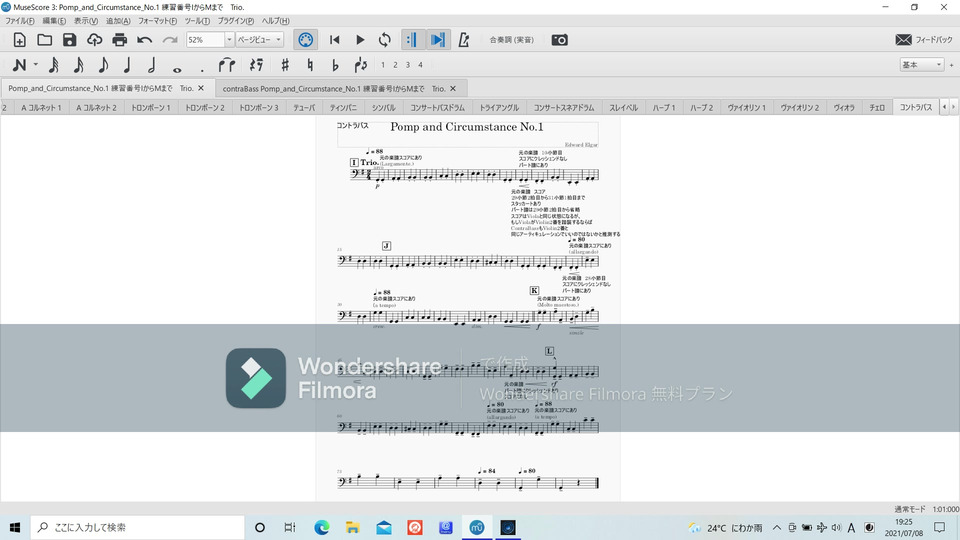Image resolution: width=960 pixels, height=540 pixels.
Task: Flip note stem direction
Action: coord(361,65)
